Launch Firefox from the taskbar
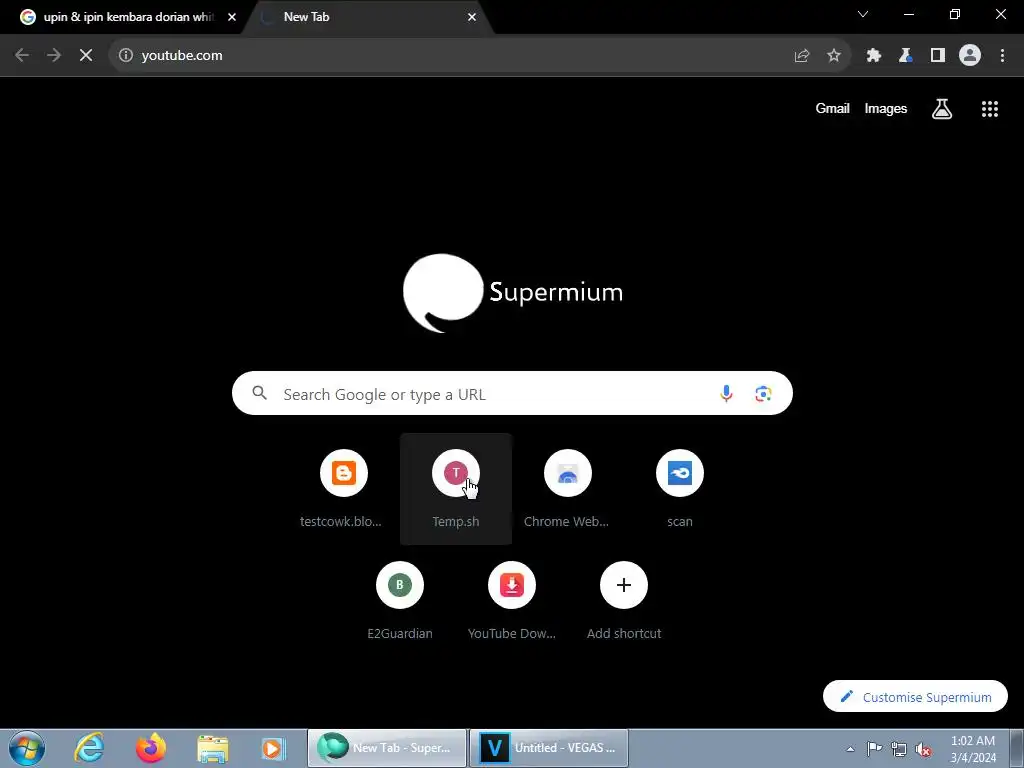1024x768 pixels. 151,748
